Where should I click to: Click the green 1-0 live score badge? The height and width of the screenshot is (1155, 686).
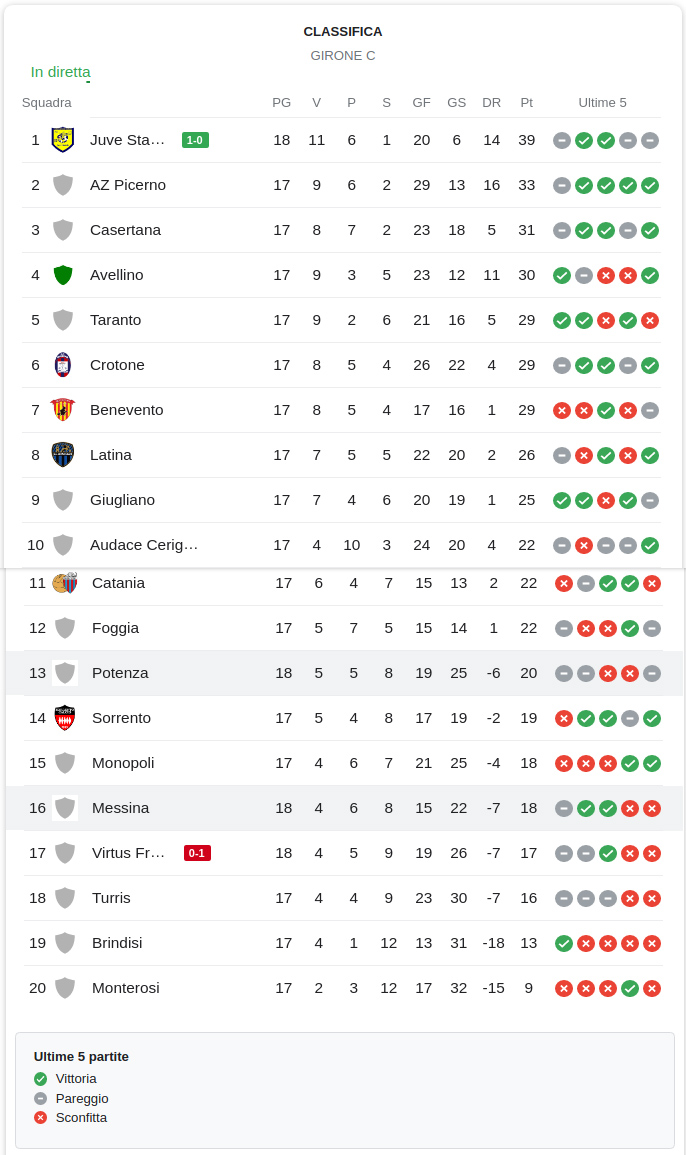tap(195, 140)
